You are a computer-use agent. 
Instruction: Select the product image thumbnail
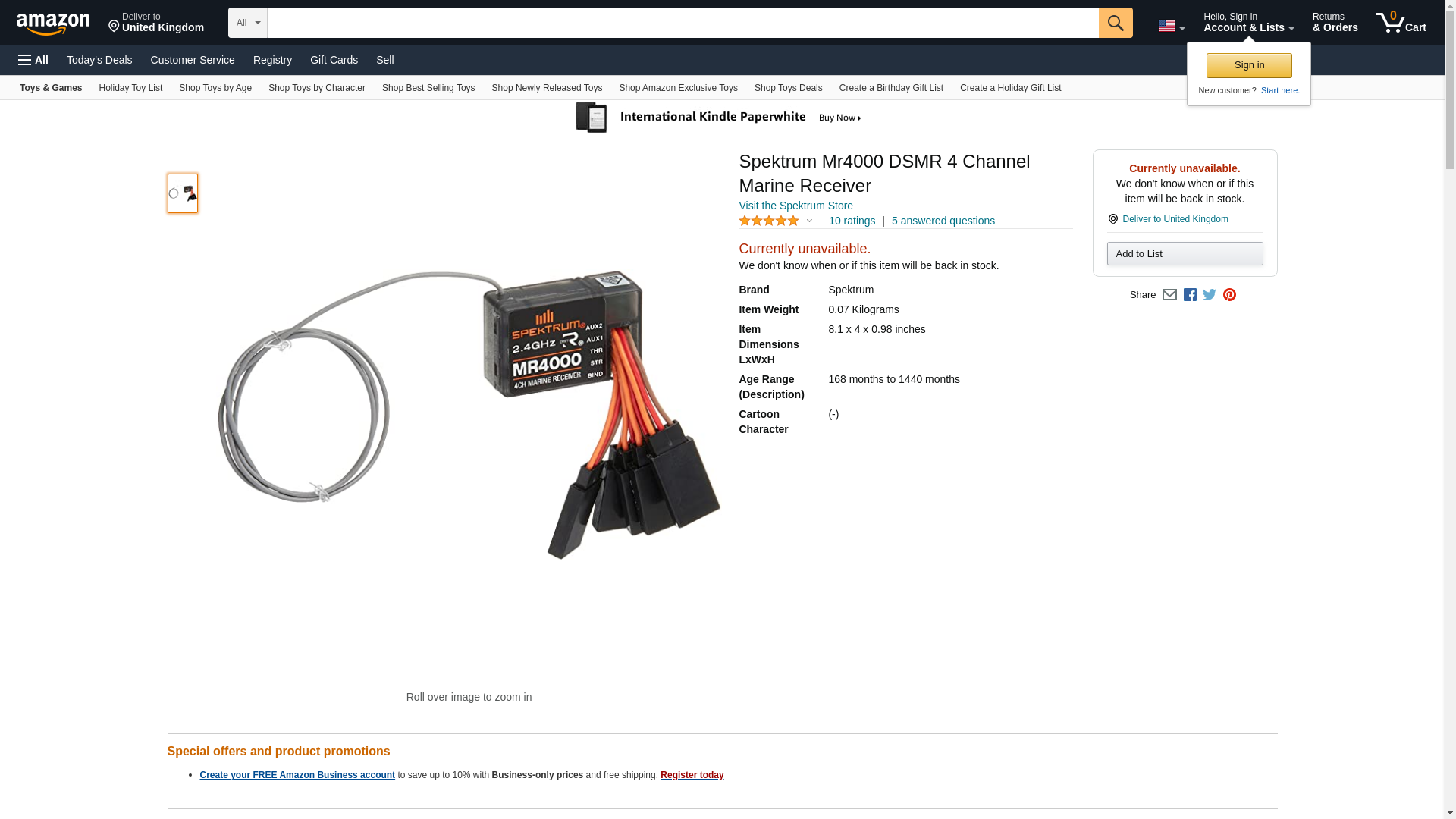coord(183,193)
